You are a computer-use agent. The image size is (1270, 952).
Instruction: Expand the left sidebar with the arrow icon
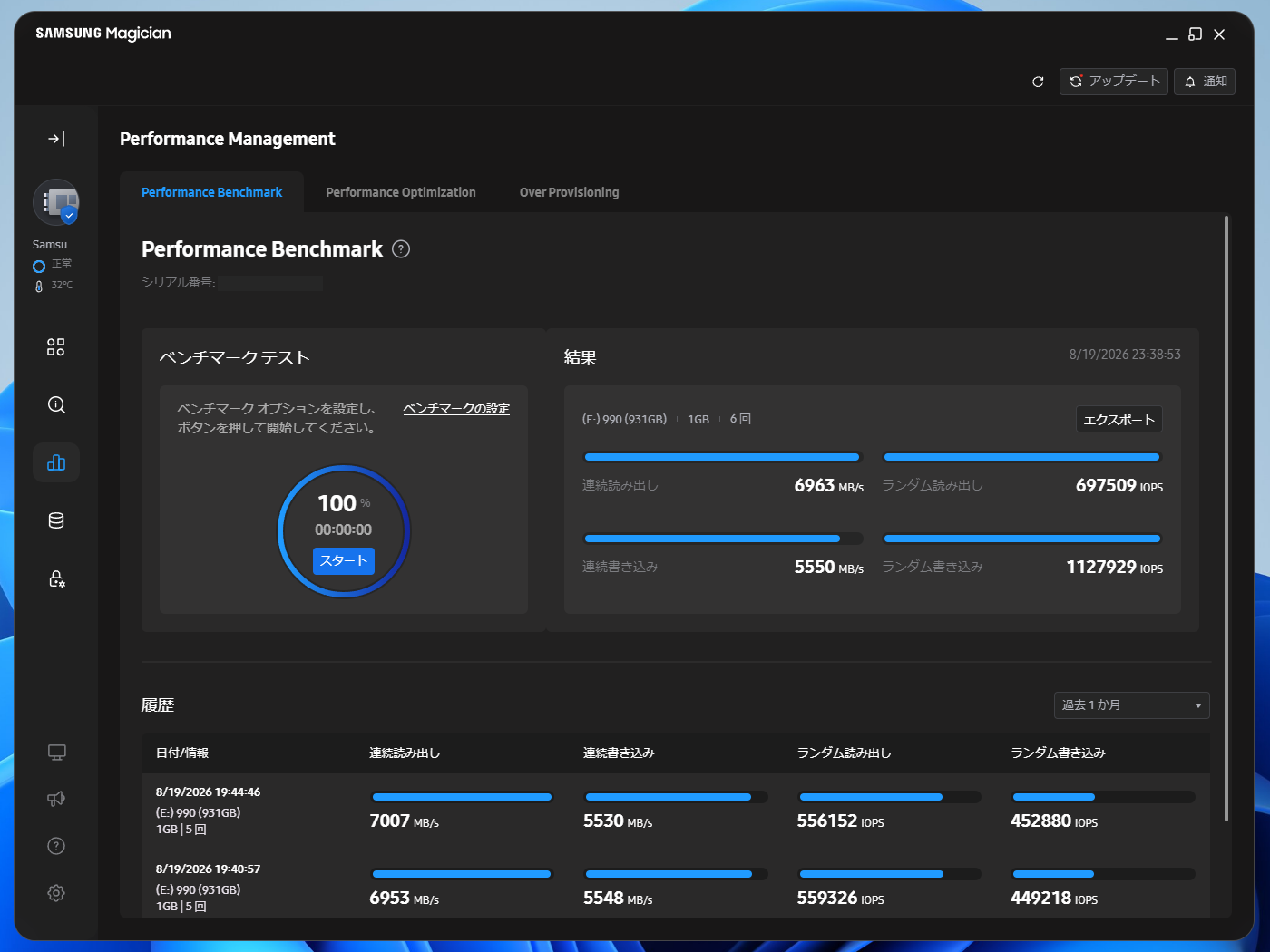56,139
